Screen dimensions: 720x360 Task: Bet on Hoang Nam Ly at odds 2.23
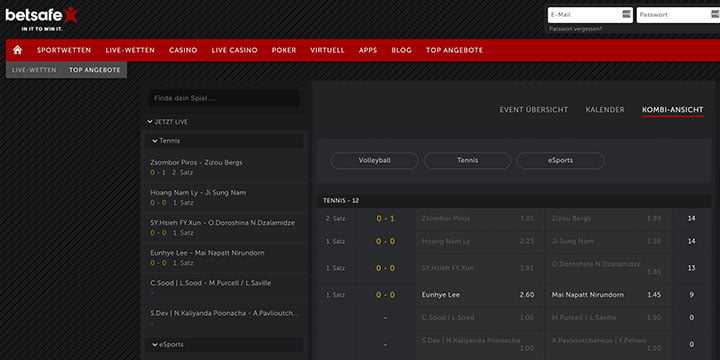click(479, 241)
